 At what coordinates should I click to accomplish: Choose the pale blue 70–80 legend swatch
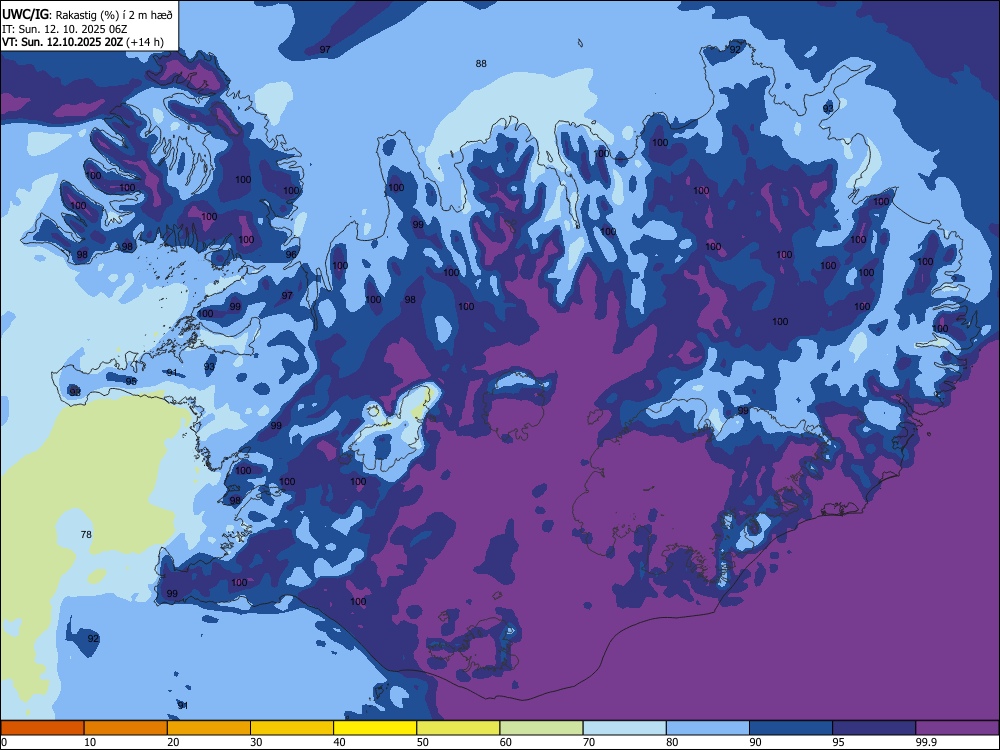(624, 728)
